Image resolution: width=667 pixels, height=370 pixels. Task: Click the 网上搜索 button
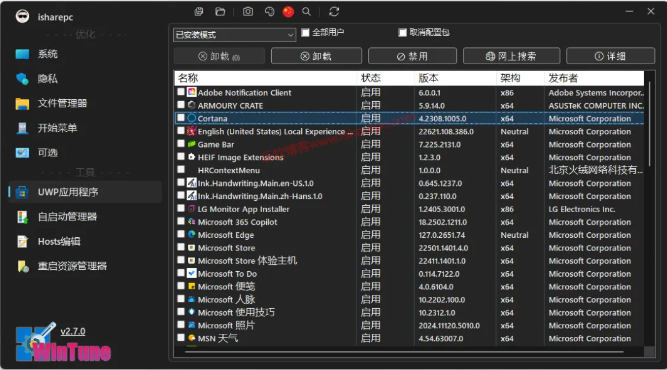[511, 56]
